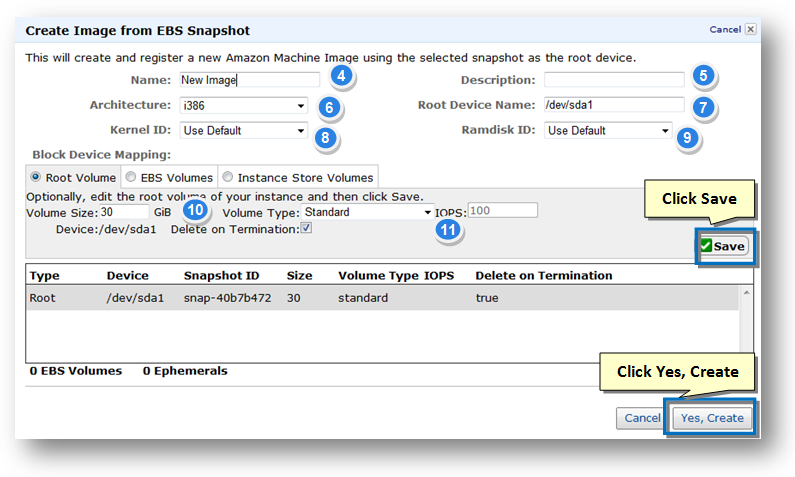Click the IOPS column header

coord(439,276)
